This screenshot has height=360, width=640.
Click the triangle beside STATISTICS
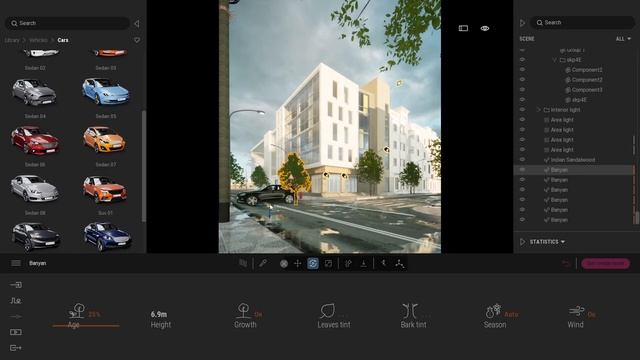[x=522, y=242]
